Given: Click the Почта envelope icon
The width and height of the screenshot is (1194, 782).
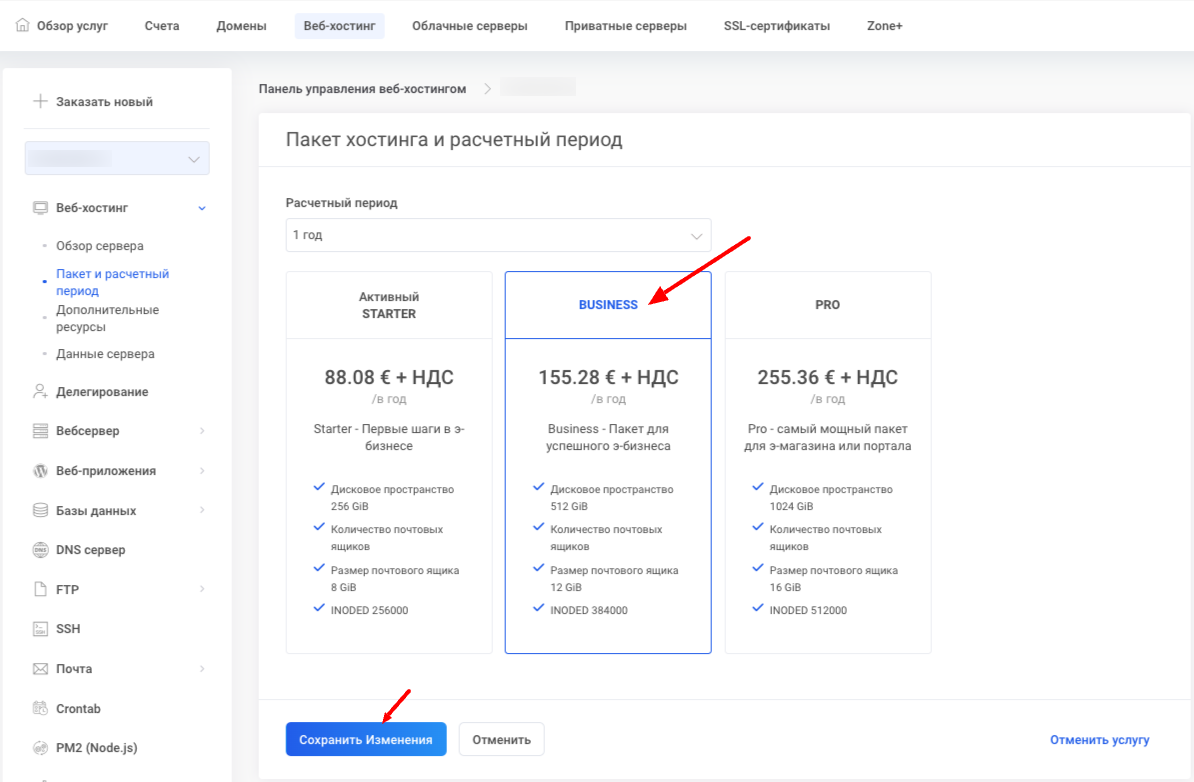Looking at the screenshot, I should click(41, 669).
